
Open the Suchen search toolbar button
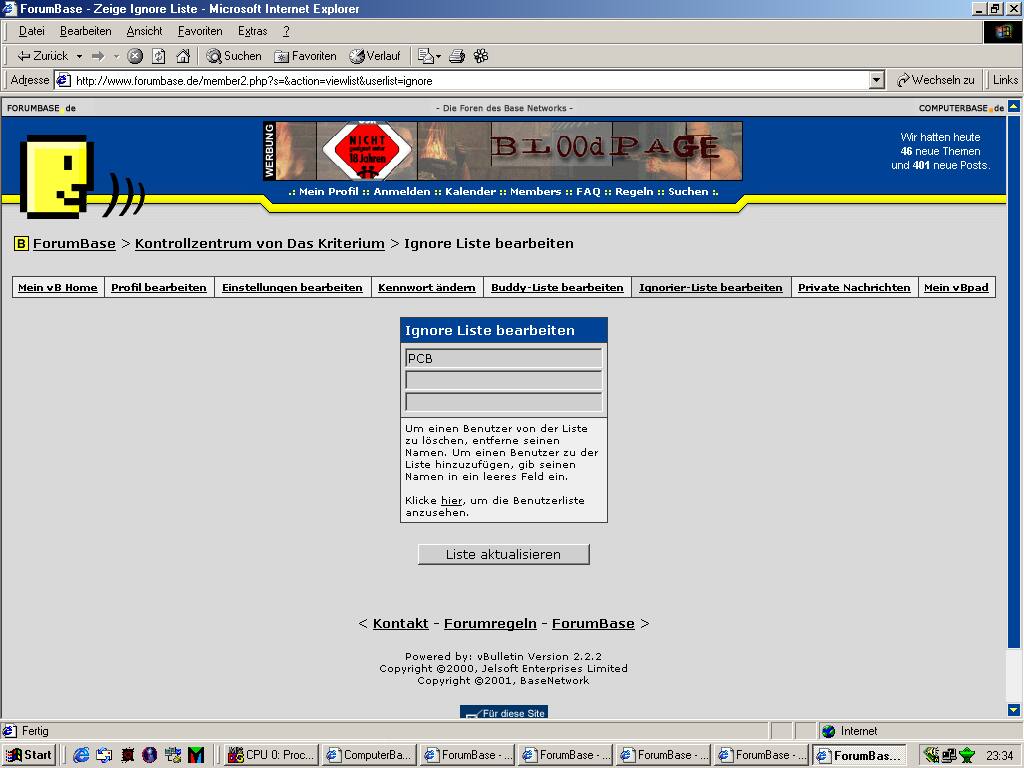234,56
